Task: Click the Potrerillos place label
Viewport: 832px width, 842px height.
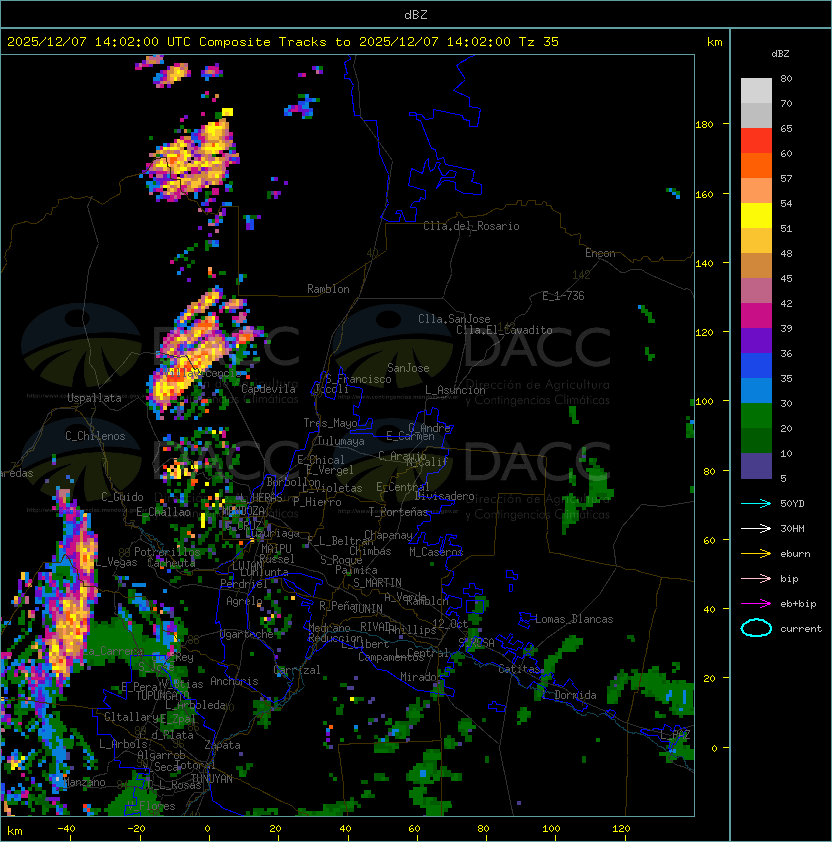Action: click(x=167, y=552)
